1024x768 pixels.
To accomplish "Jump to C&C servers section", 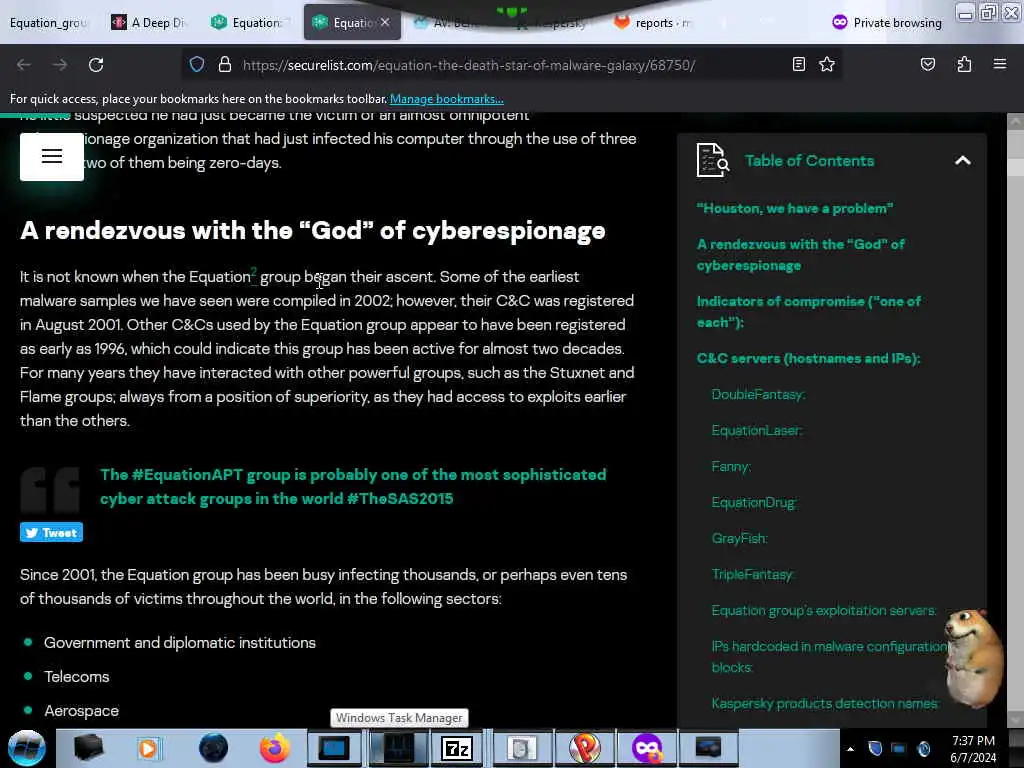I will point(808,358).
